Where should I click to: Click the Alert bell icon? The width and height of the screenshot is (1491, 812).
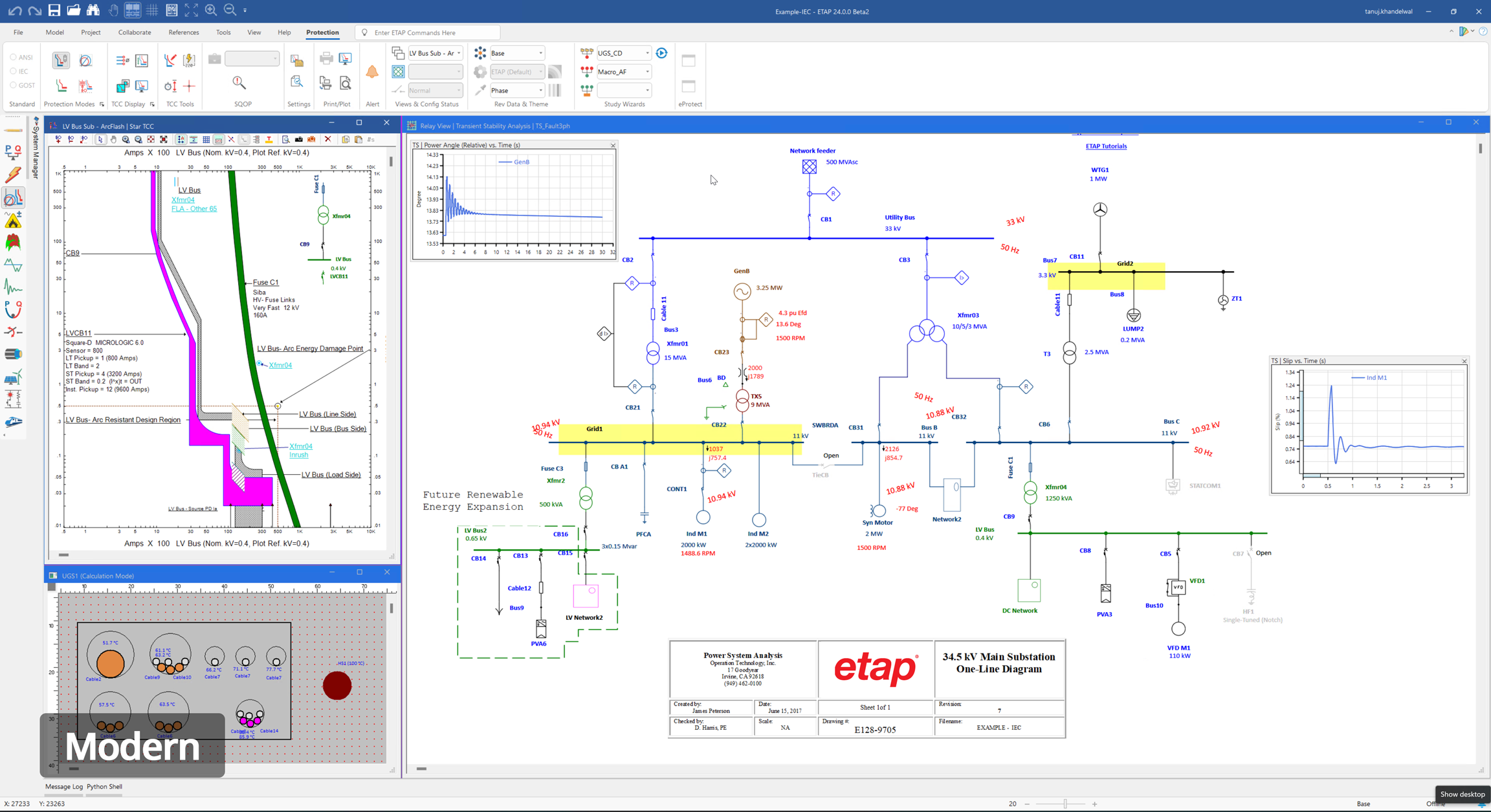(x=372, y=72)
